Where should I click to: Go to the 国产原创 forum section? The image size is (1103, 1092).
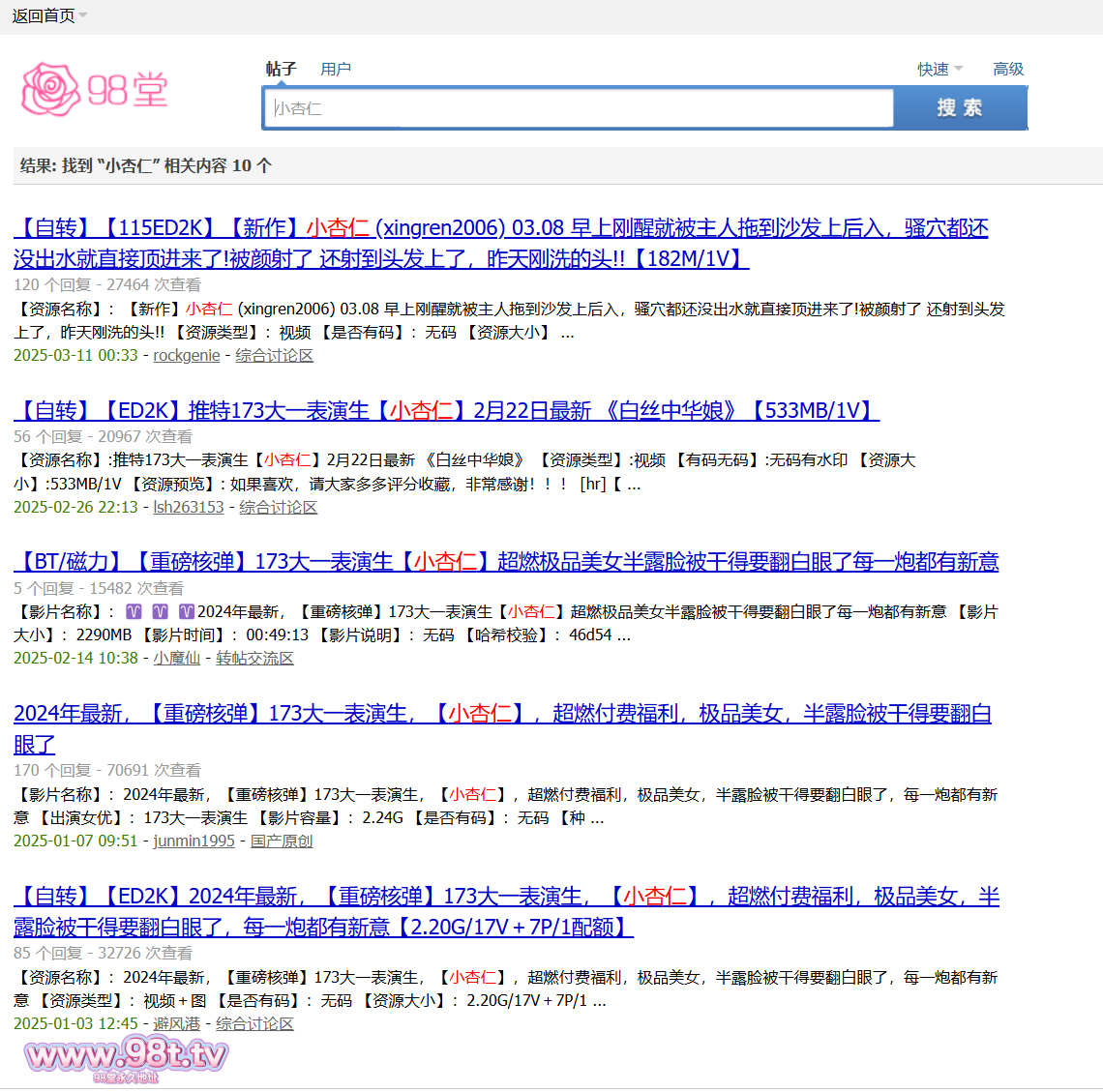282,841
